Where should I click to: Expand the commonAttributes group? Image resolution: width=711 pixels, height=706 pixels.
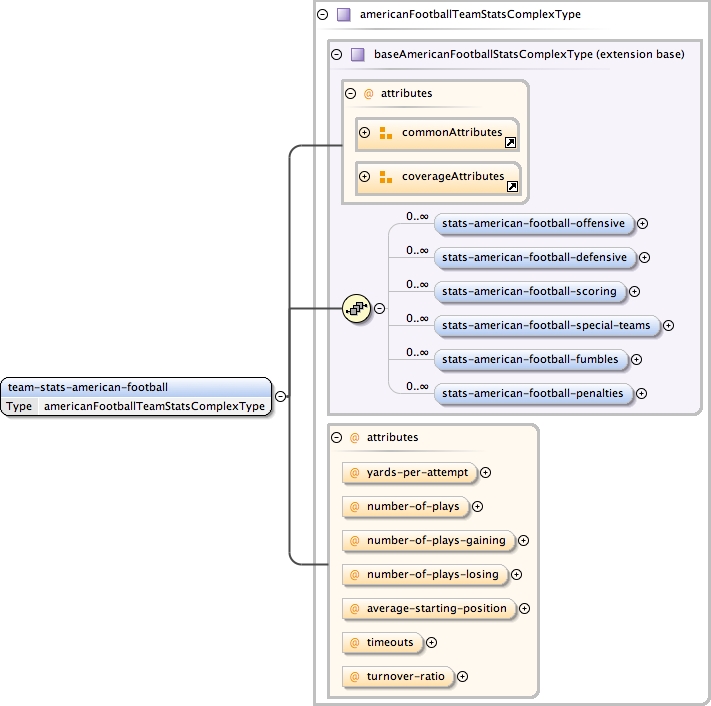[365, 133]
